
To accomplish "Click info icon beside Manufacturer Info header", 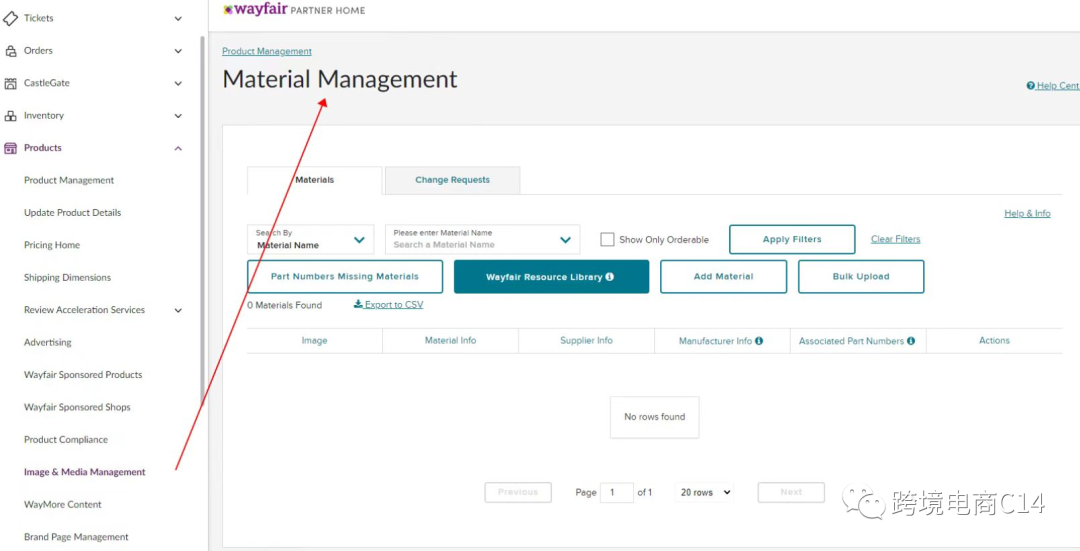I will coord(759,340).
